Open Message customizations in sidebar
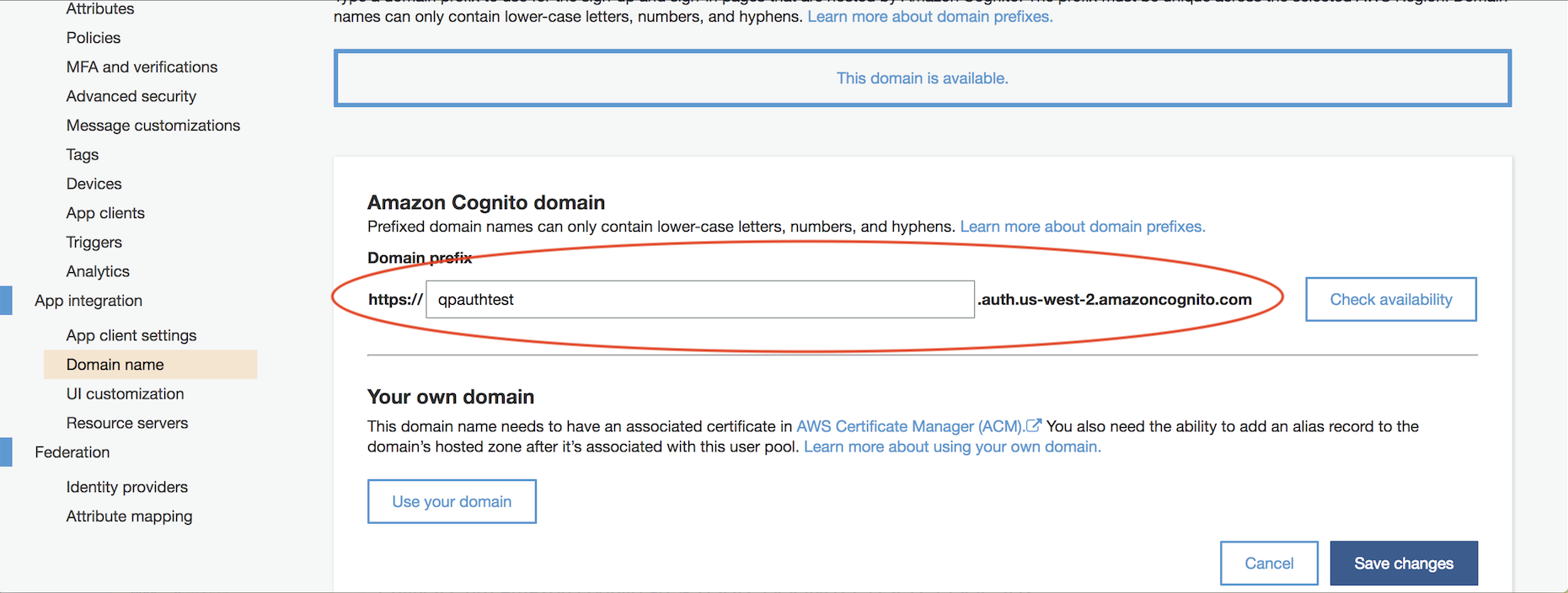This screenshot has height=593, width=1568. [153, 126]
